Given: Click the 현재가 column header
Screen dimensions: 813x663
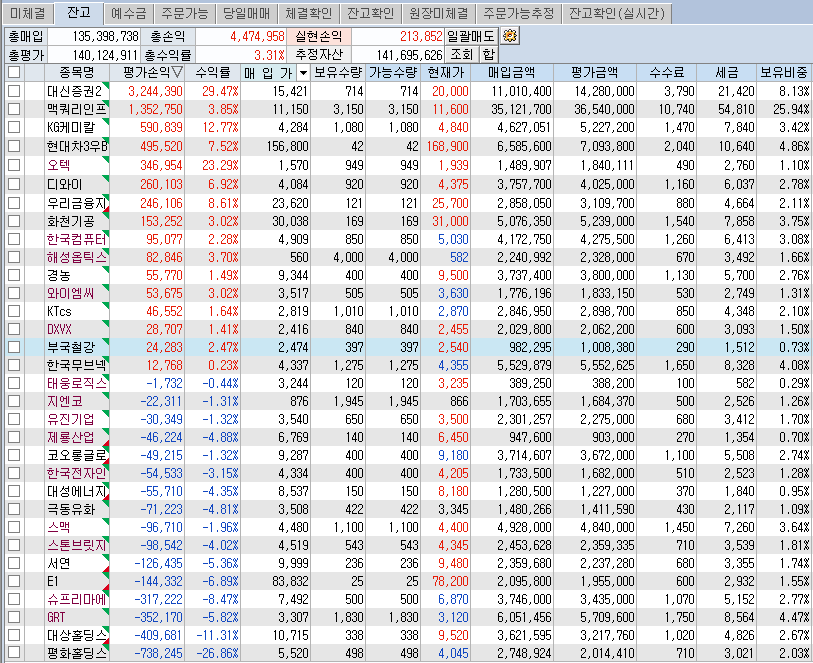Looking at the screenshot, I should pos(445,73).
